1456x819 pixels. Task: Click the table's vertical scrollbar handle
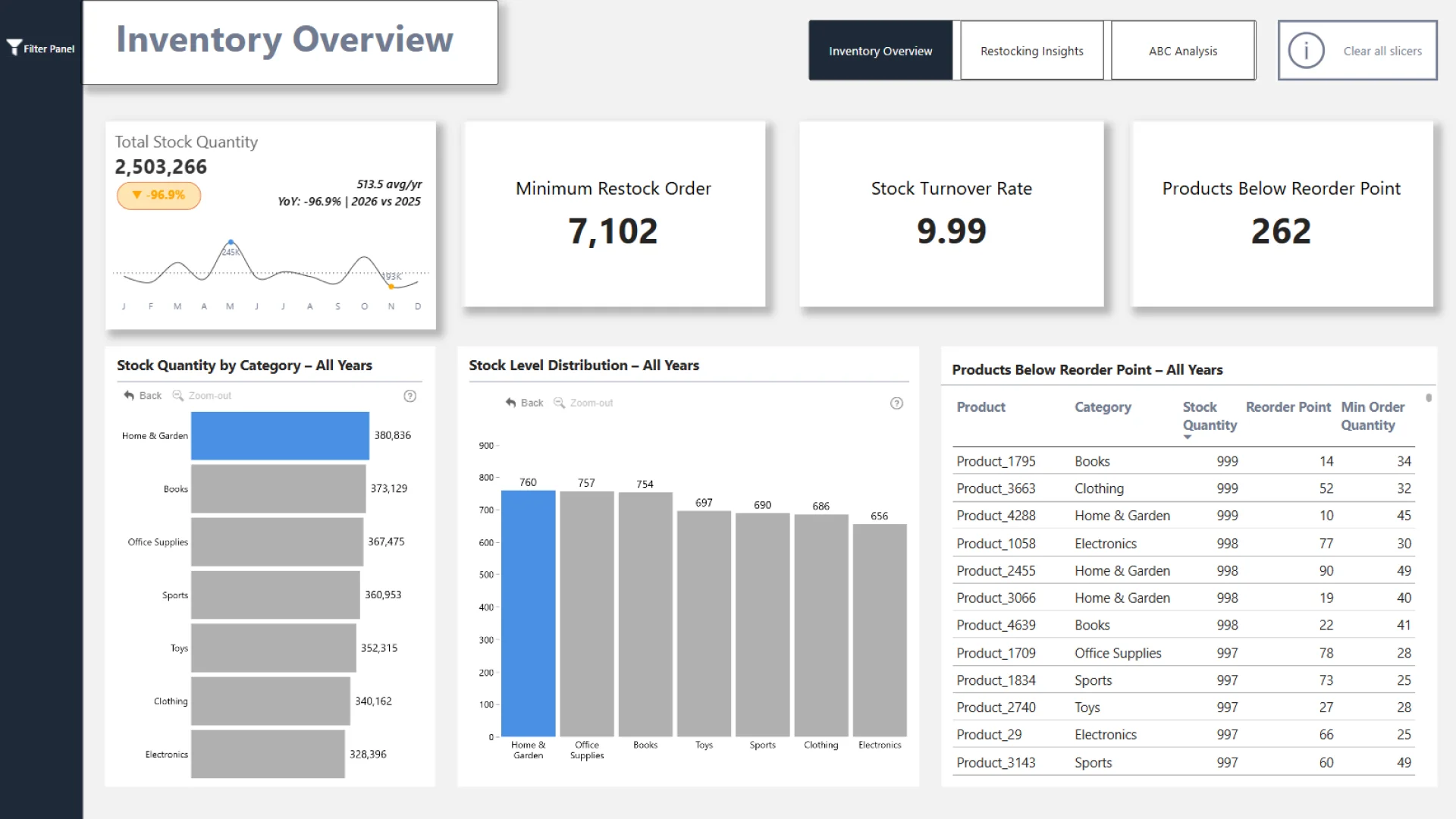pos(1429,397)
